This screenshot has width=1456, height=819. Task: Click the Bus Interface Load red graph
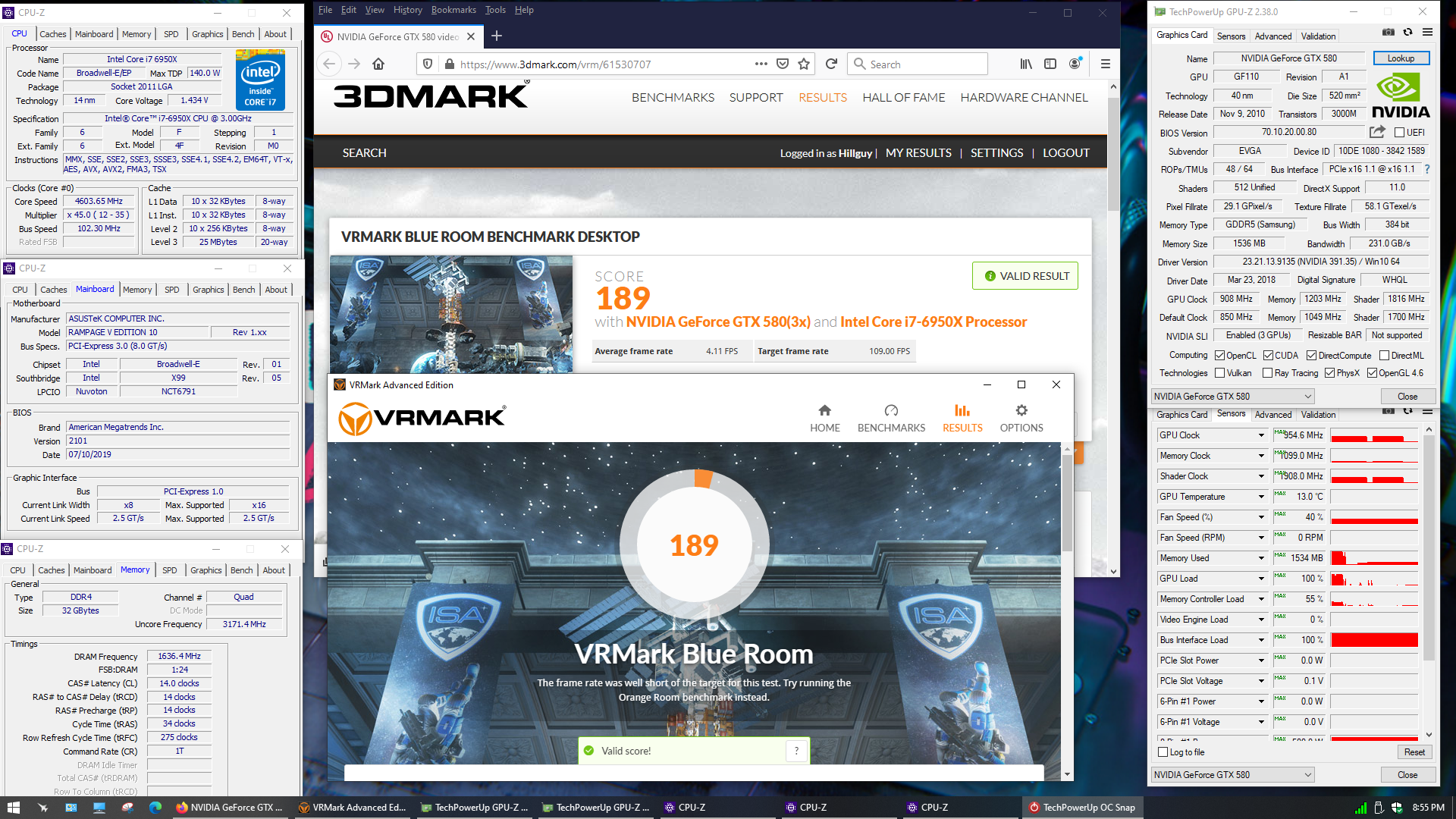[x=1374, y=640]
